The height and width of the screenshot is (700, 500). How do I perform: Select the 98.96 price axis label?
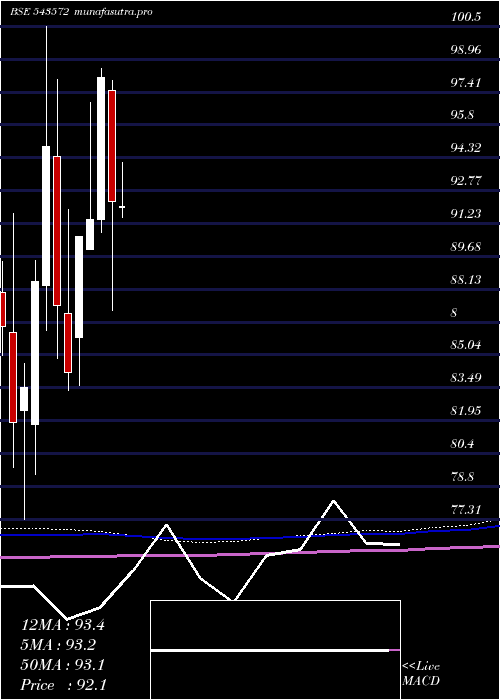(x=466, y=50)
